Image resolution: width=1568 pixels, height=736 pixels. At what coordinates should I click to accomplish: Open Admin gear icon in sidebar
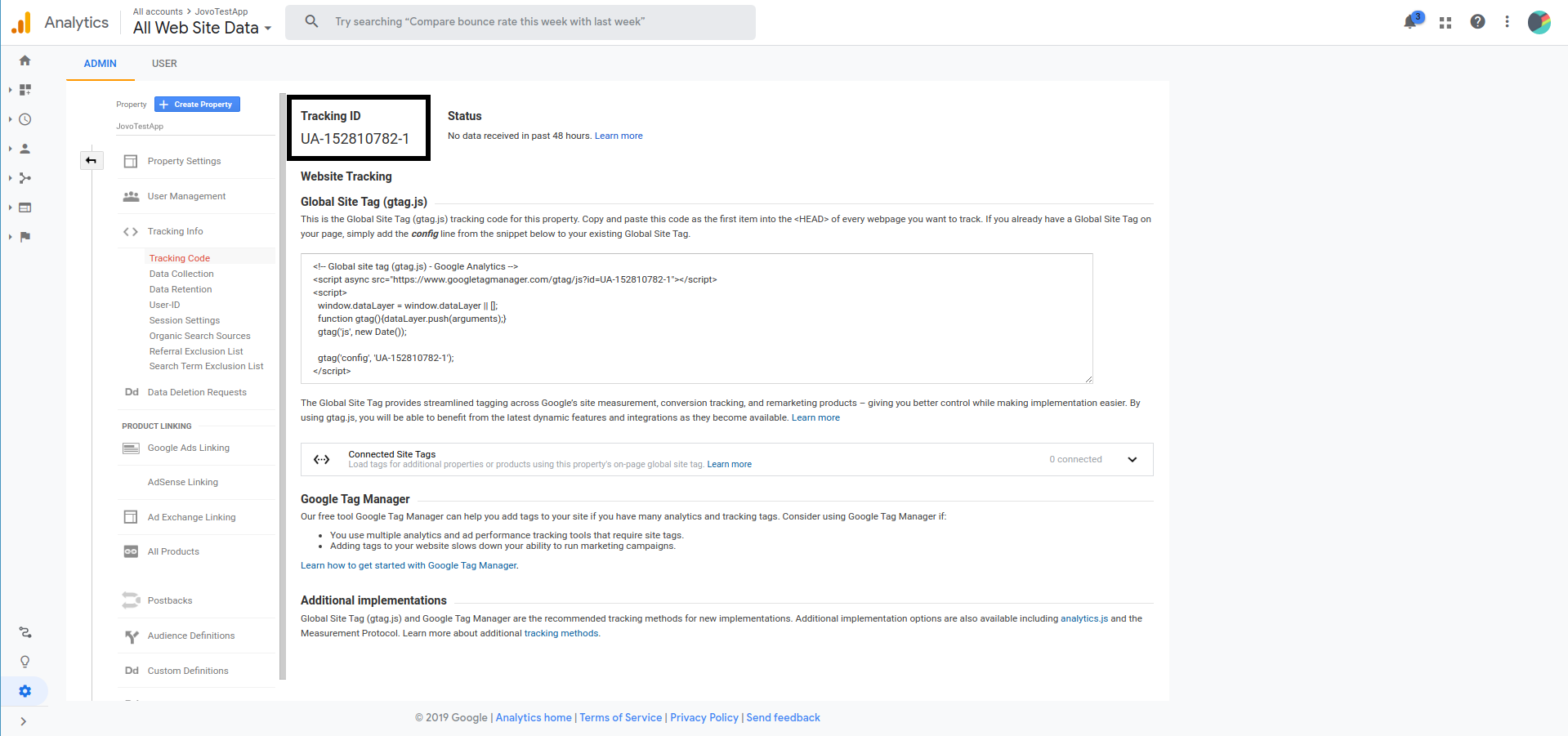coord(25,691)
